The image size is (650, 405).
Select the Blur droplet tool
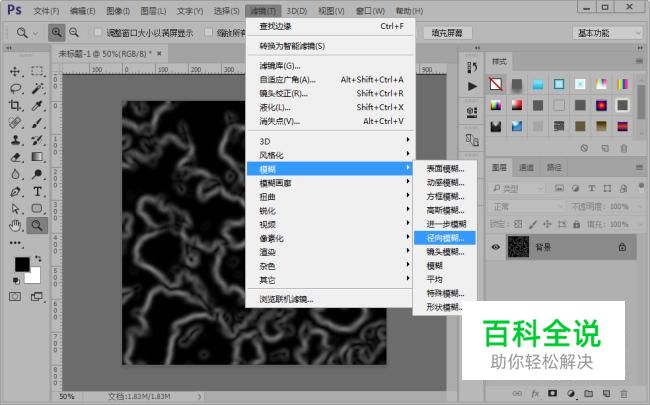pos(15,174)
